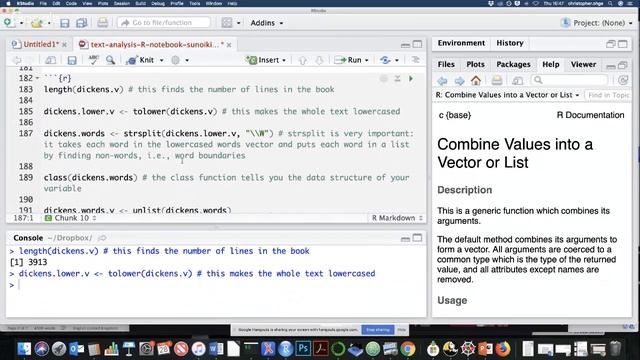Image resolution: width=640 pixels, height=360 pixels.
Task: Save the current document from the main toolbar
Action: click(64, 23)
